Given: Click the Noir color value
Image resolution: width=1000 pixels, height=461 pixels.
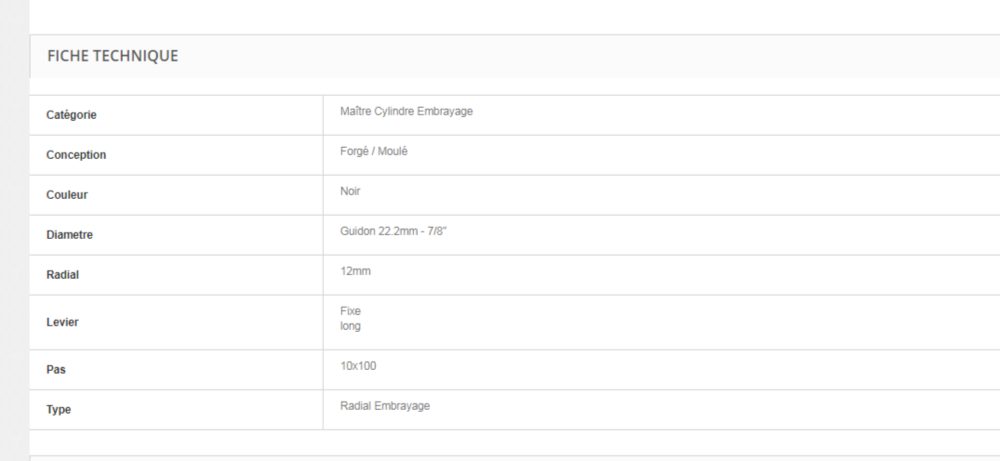Looking at the screenshot, I should point(350,191).
